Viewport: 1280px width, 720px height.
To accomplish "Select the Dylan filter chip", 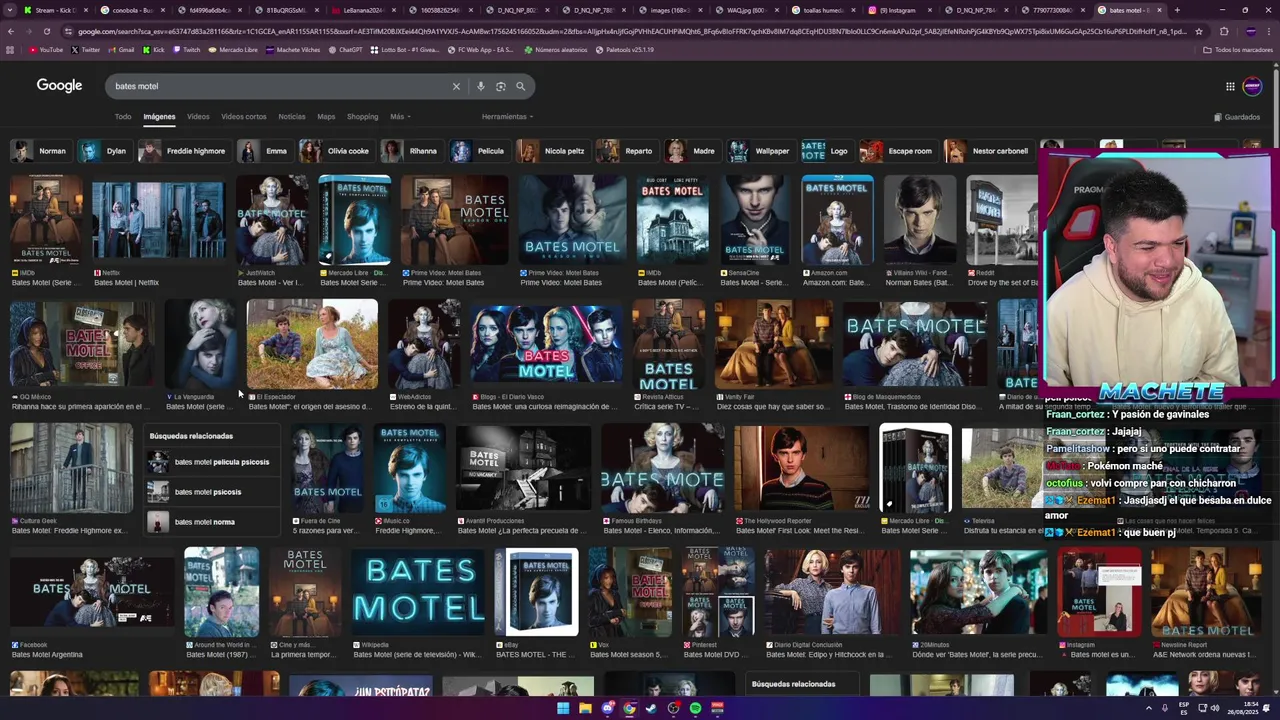I will tap(104, 151).
